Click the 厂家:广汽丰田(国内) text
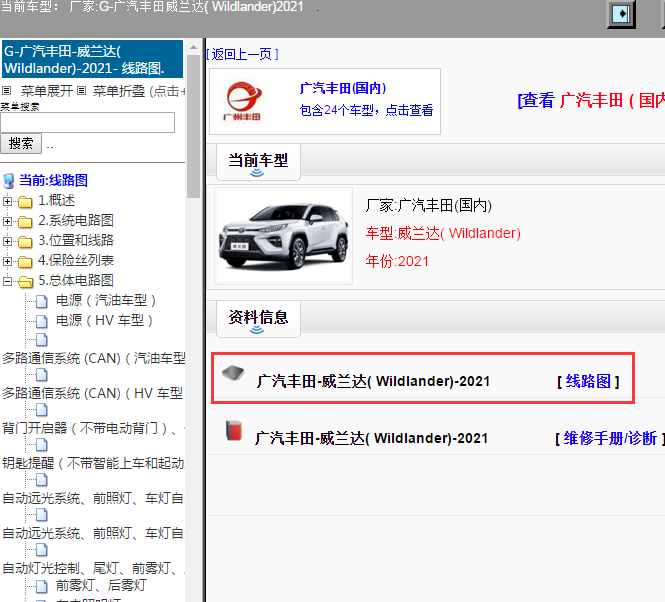The height and width of the screenshot is (602, 665). [429, 206]
